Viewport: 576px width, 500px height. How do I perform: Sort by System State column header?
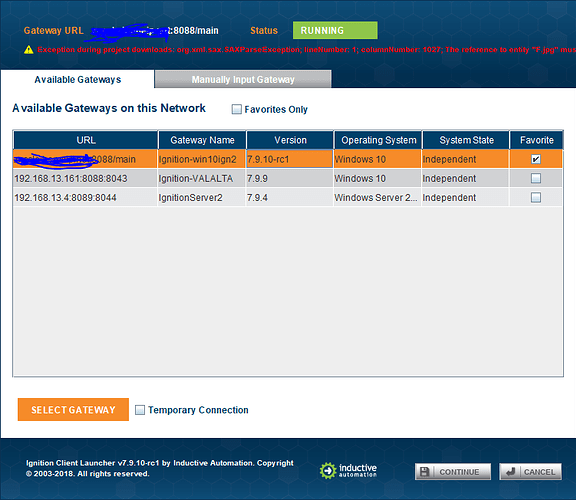pos(466,140)
